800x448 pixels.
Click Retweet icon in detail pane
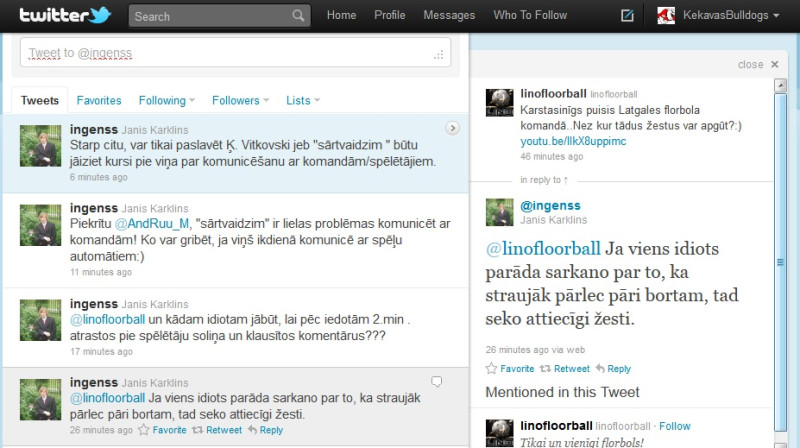click(545, 368)
